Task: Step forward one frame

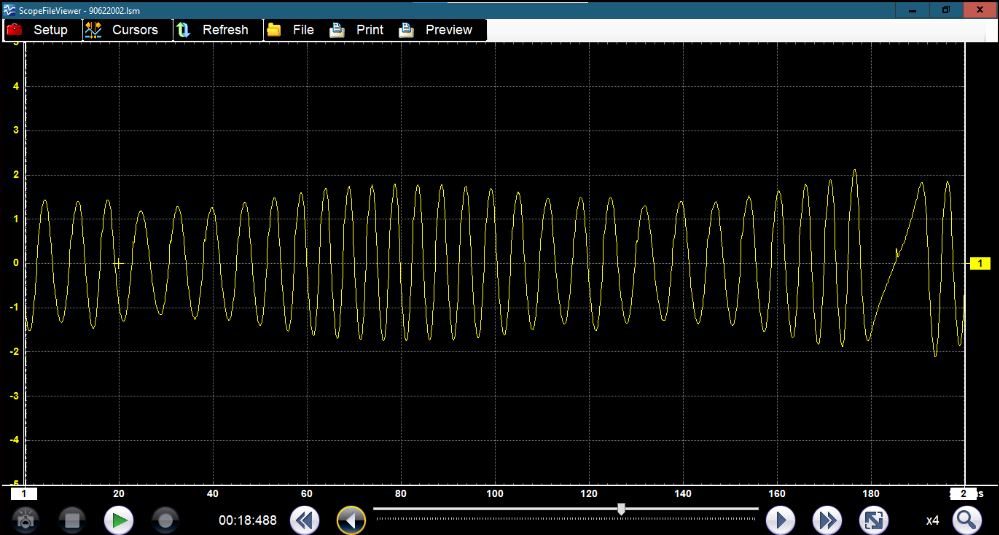Action: 780,520
